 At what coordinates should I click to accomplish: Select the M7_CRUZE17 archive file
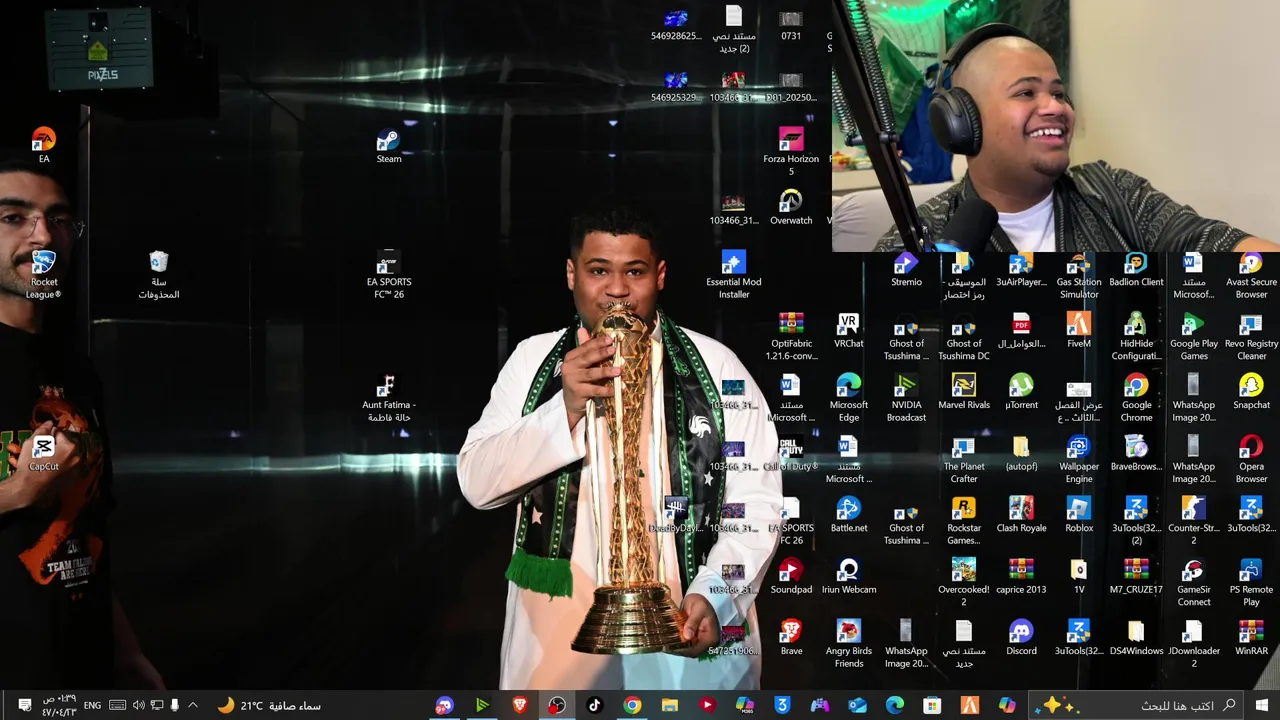[x=1136, y=576]
